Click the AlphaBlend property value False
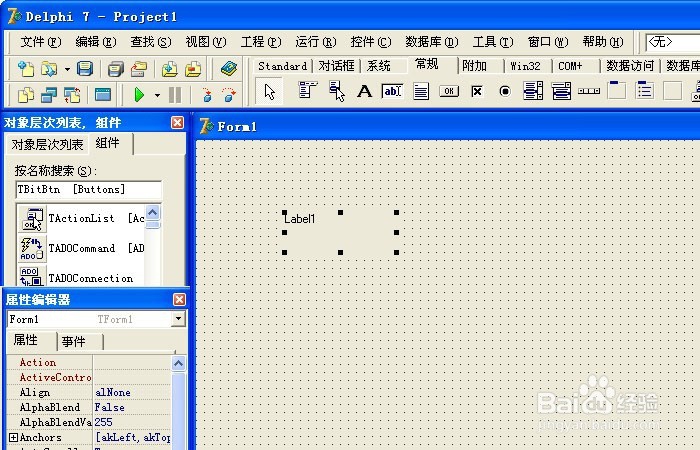The height and width of the screenshot is (450, 700). point(132,408)
